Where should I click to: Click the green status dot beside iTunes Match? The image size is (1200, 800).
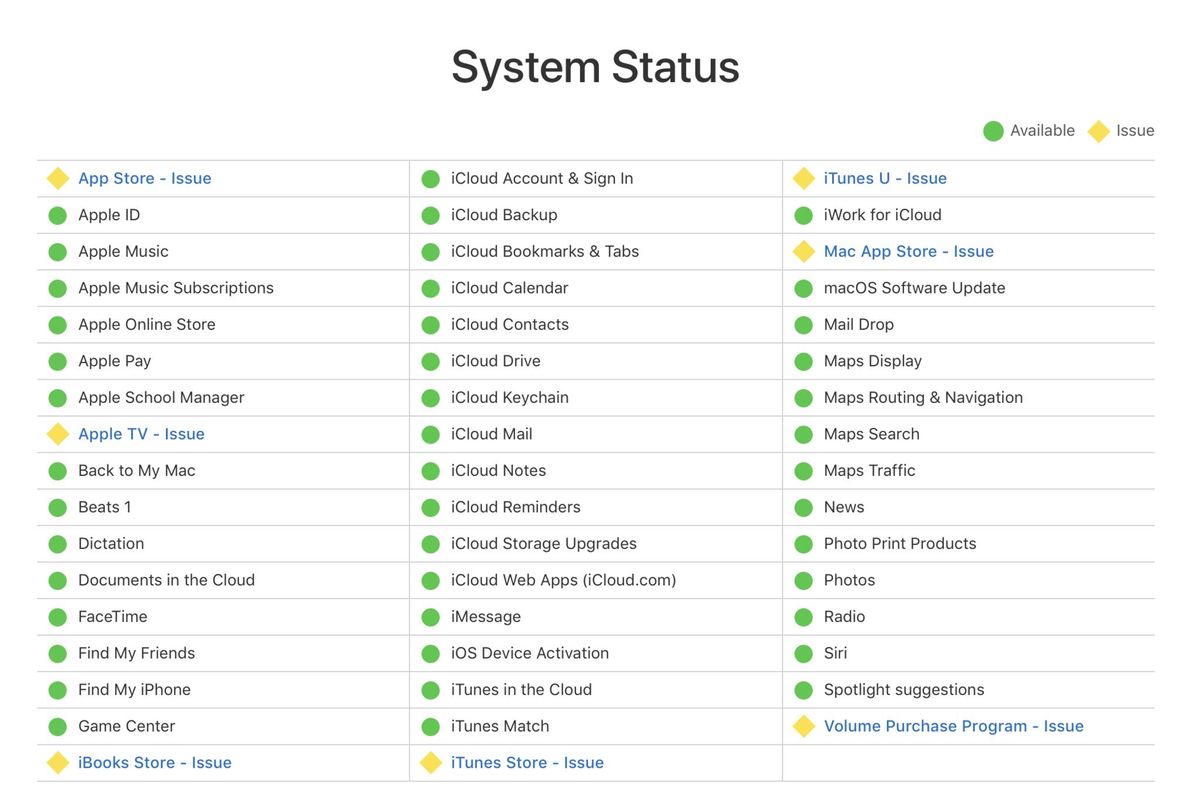click(x=431, y=726)
